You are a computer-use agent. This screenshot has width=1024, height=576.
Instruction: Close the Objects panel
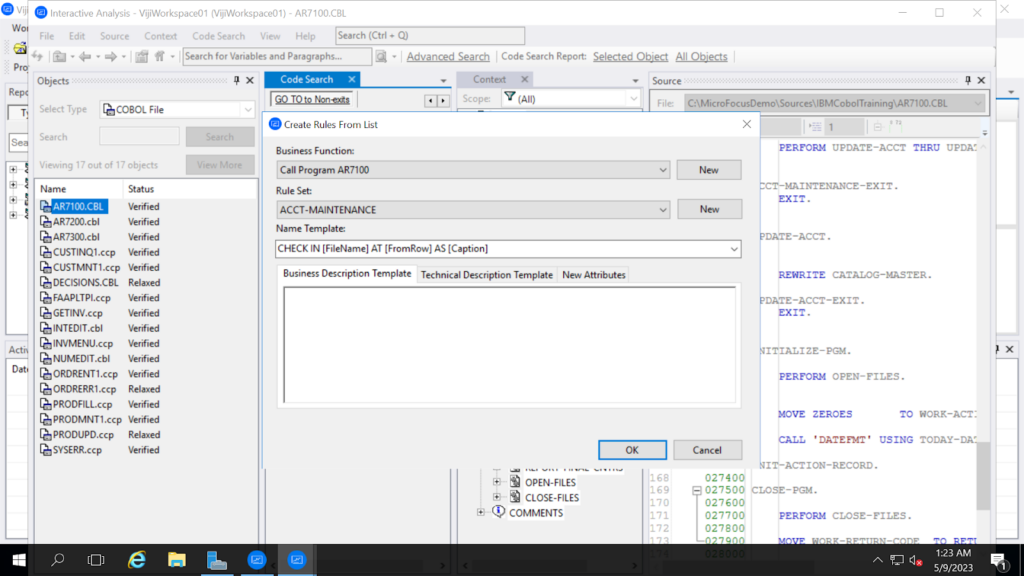[249, 80]
